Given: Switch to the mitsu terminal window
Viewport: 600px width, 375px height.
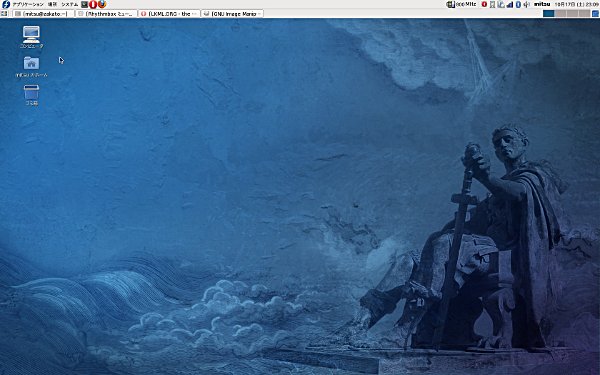Looking at the screenshot, I should 43,13.
